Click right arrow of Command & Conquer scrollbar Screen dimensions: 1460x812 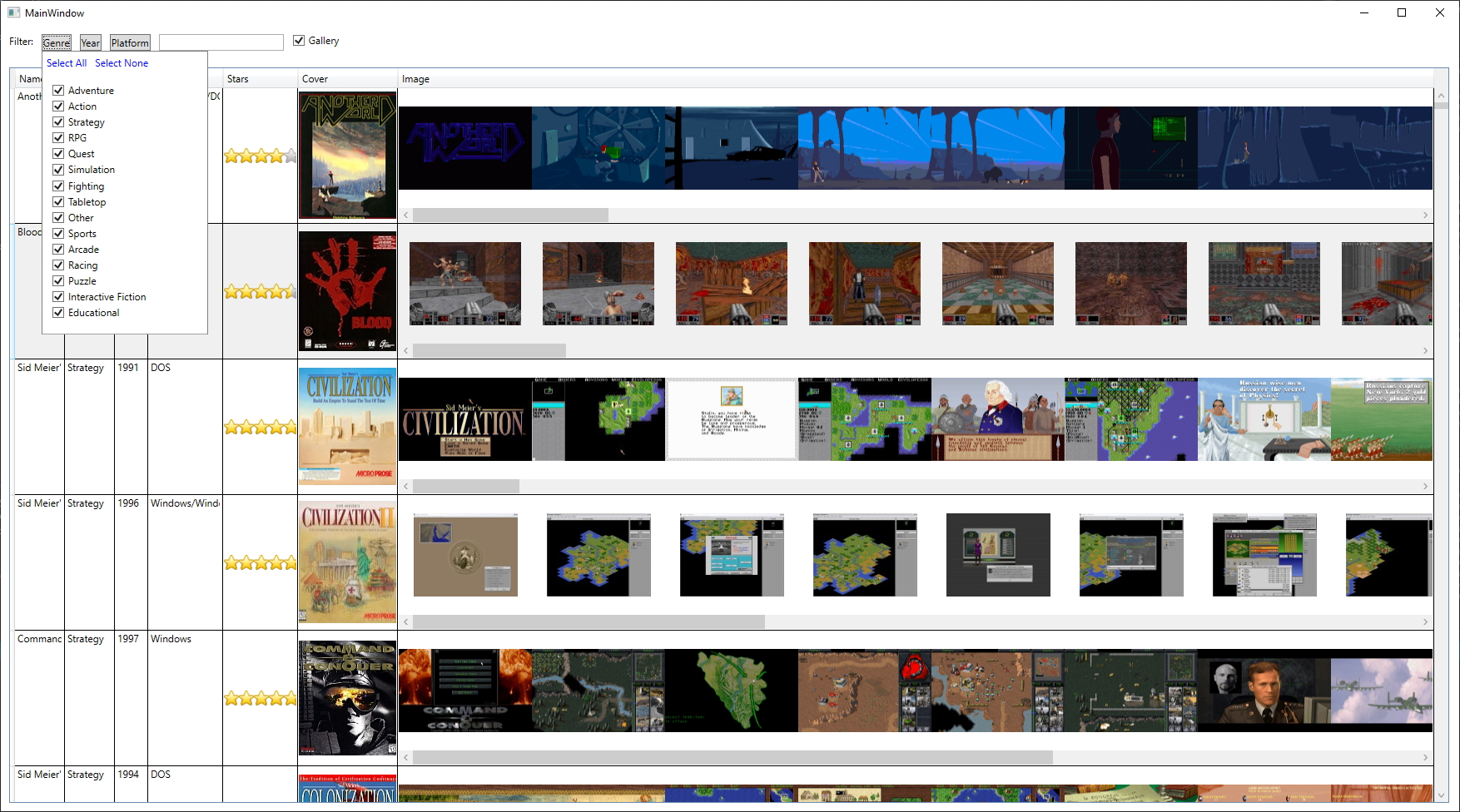point(1425,757)
